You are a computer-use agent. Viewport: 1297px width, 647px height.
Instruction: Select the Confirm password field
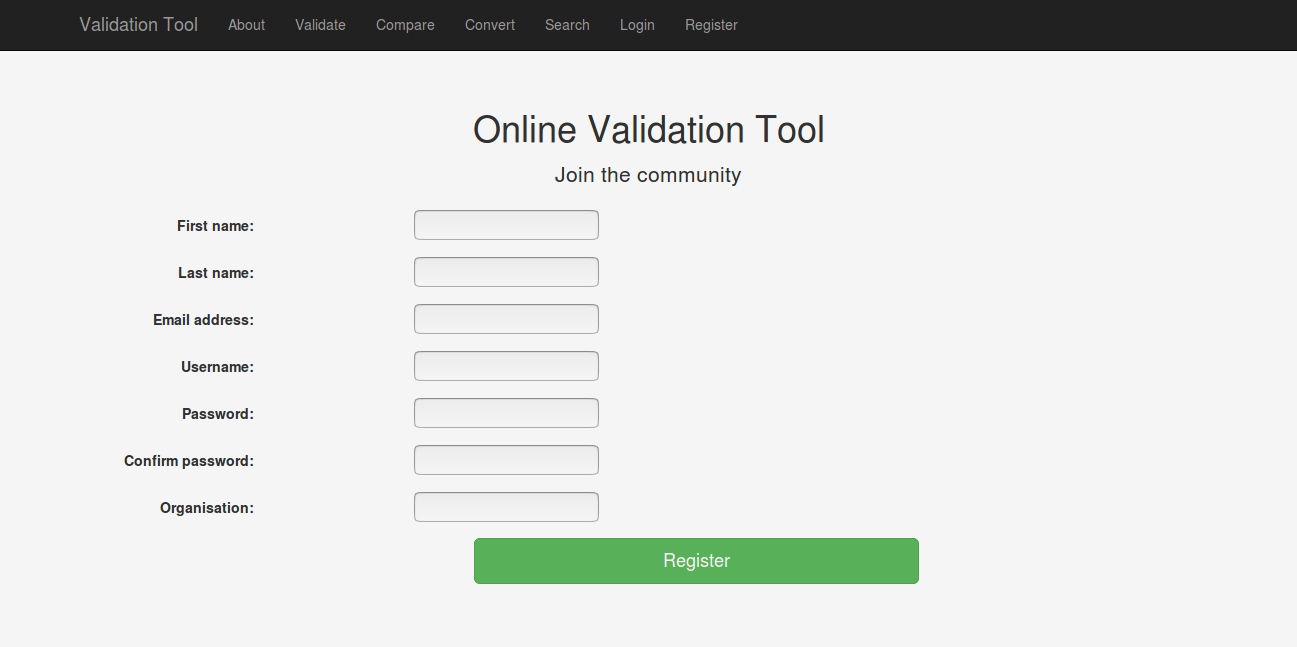pos(506,460)
